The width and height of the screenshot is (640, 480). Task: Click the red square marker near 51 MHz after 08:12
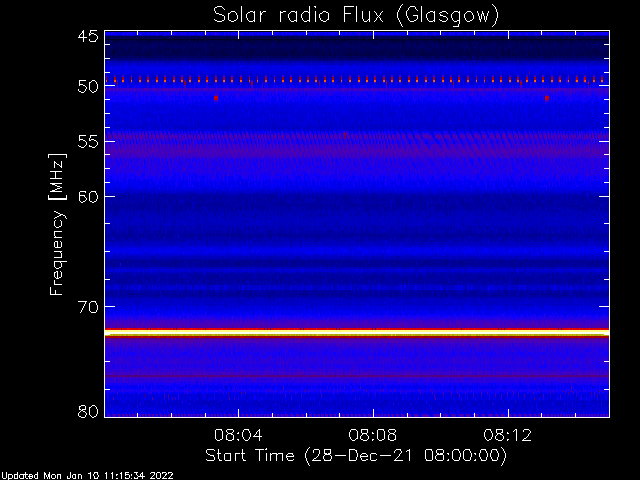pyautogui.click(x=547, y=98)
